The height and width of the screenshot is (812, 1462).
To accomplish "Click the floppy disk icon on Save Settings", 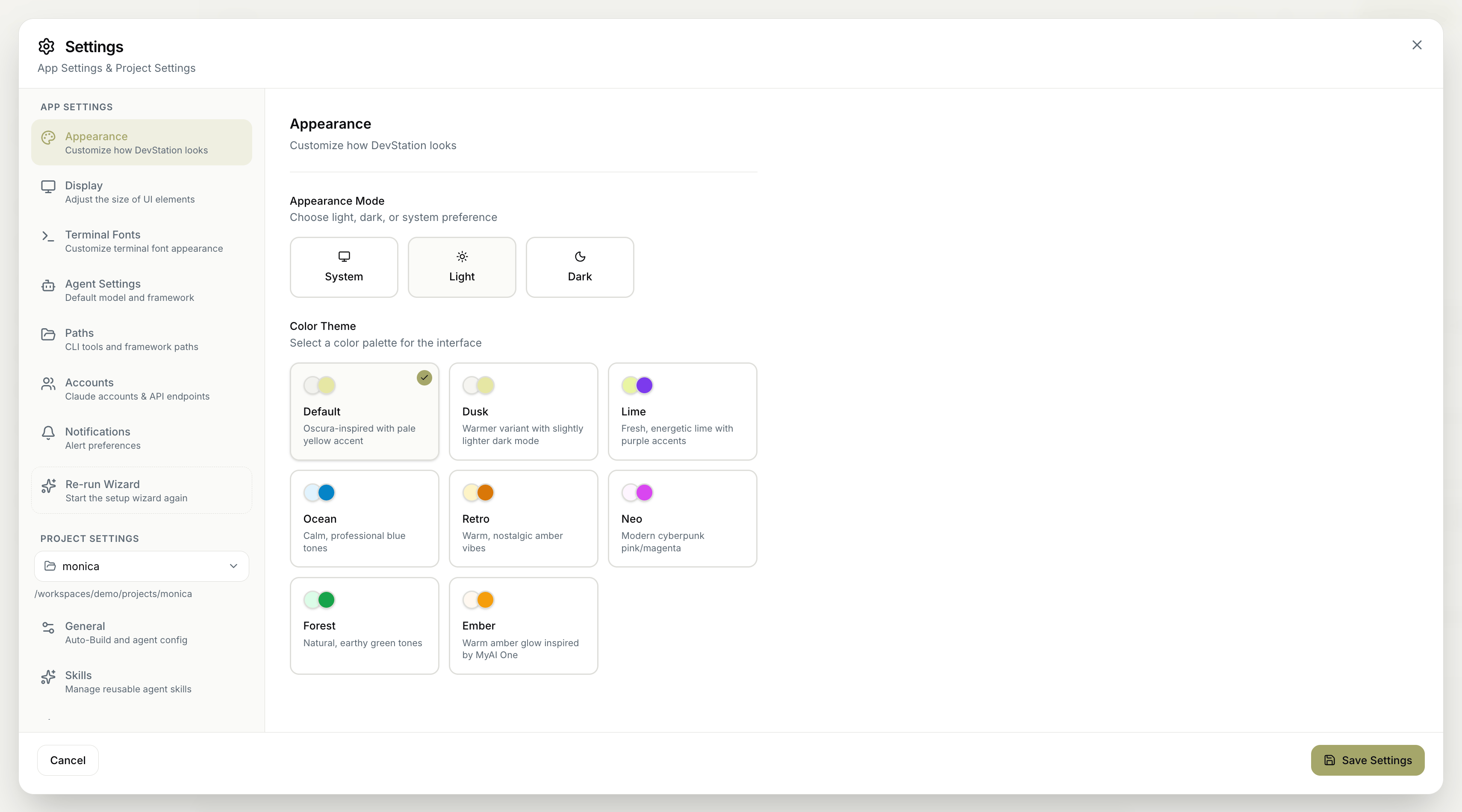I will coord(1329,760).
